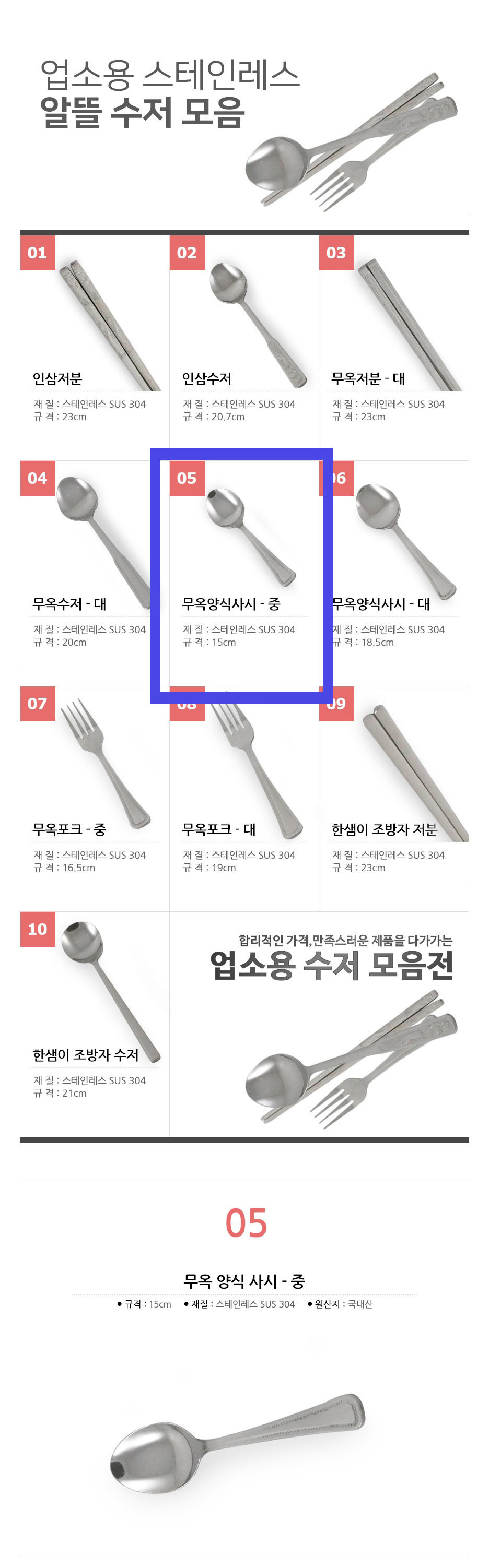Click the red 03 number badge
Screen dimensions: 489x1568
(x=336, y=253)
